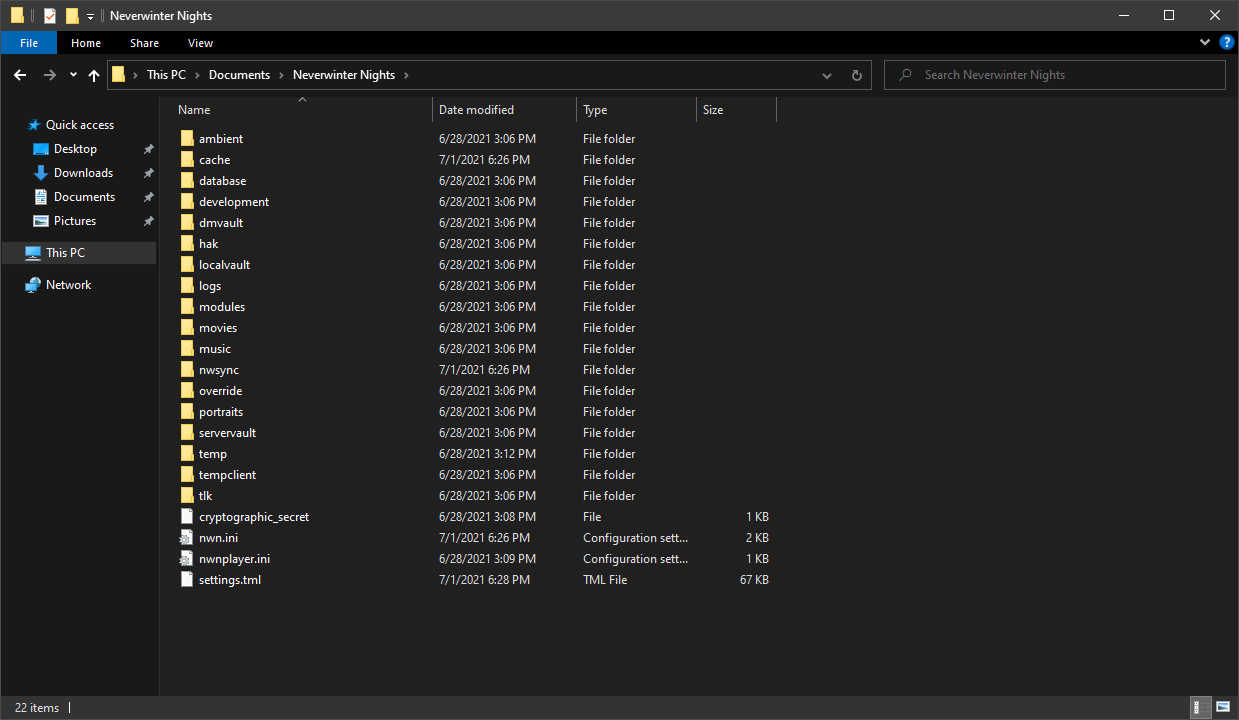
Task: Expand chevron after This PC breadcrumb
Action: 197,75
